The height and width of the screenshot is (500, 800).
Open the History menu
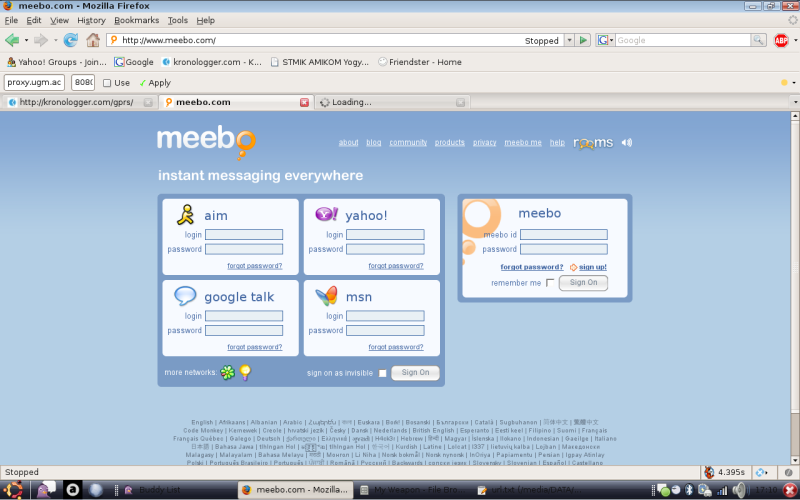click(91, 20)
